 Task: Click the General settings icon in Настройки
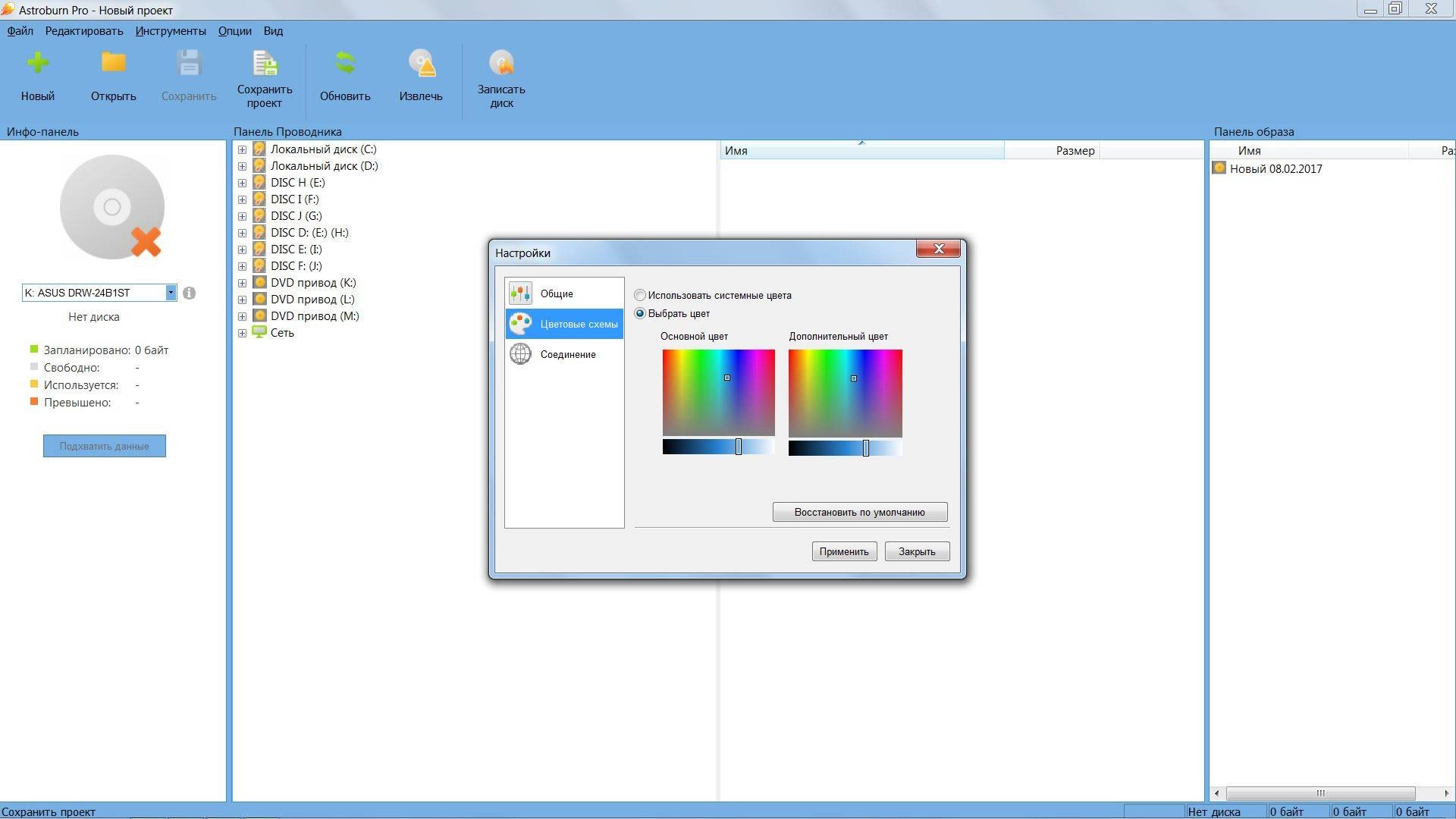pyautogui.click(x=520, y=293)
